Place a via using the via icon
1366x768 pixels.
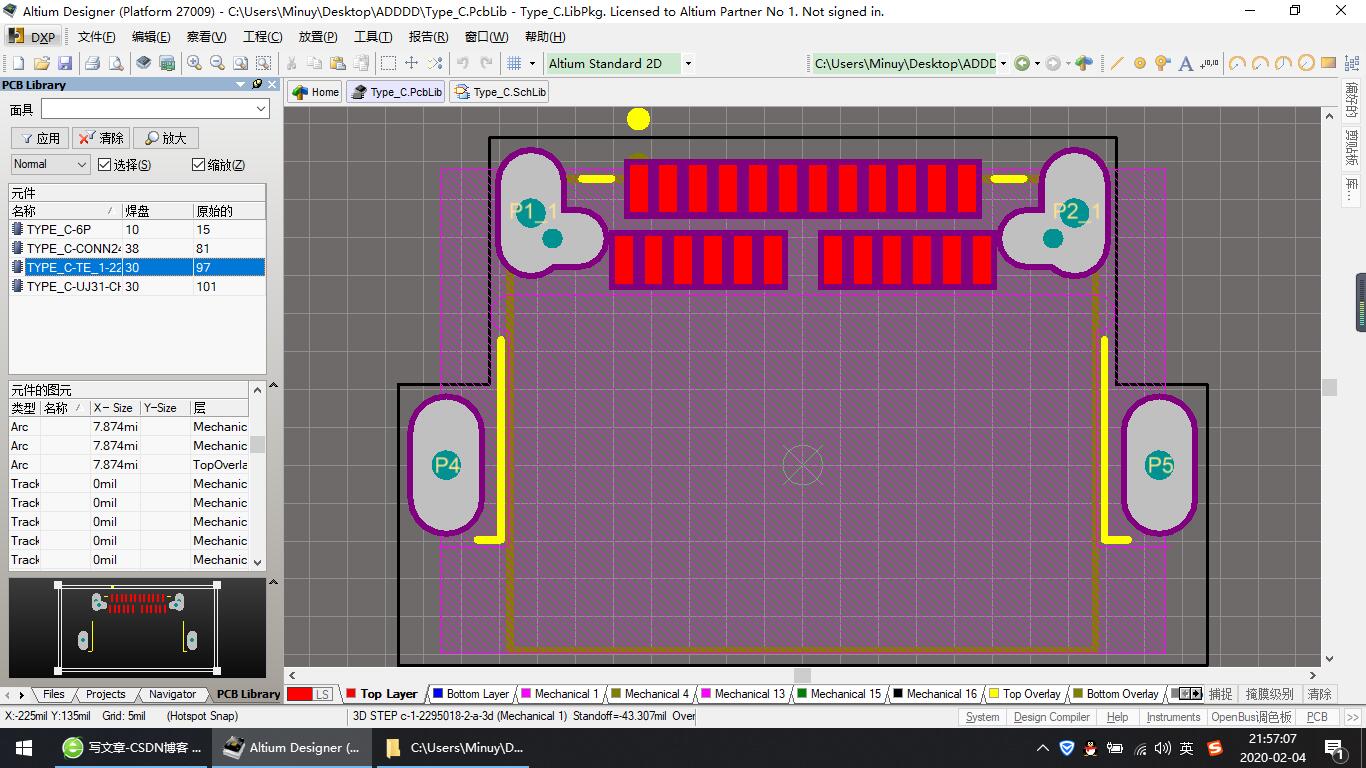tap(1162, 63)
